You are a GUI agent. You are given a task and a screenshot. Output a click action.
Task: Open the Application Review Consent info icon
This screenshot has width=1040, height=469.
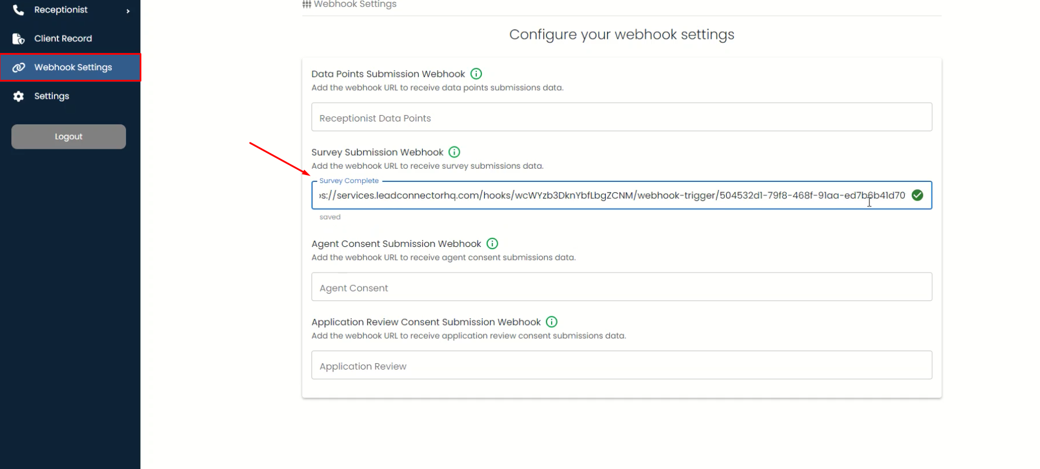[x=551, y=322]
